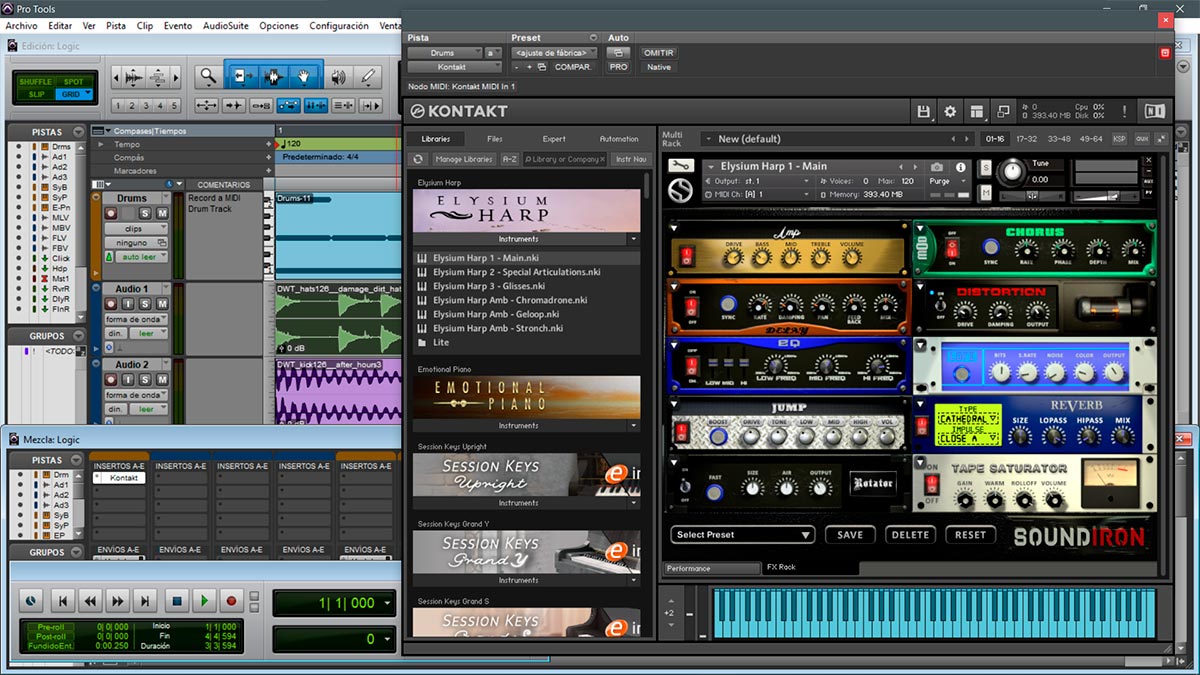Open the Pista menu
The height and width of the screenshot is (675, 1200).
click(116, 26)
